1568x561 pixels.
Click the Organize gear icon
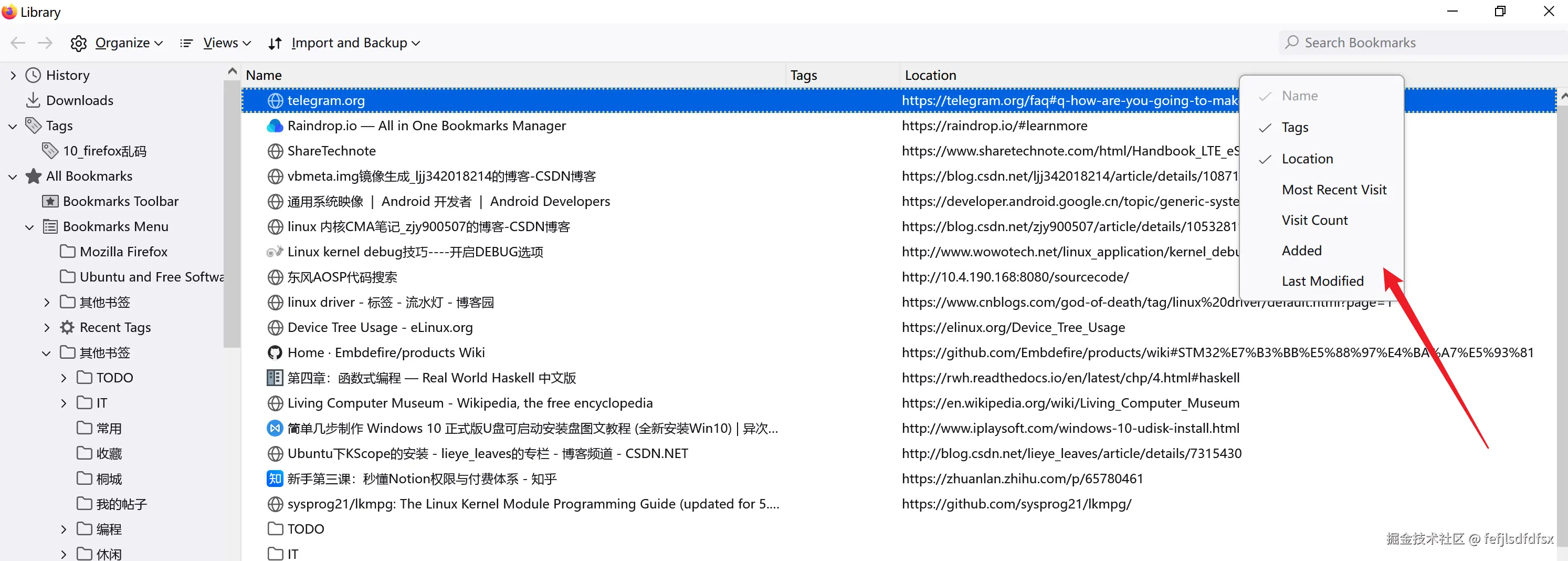point(79,43)
